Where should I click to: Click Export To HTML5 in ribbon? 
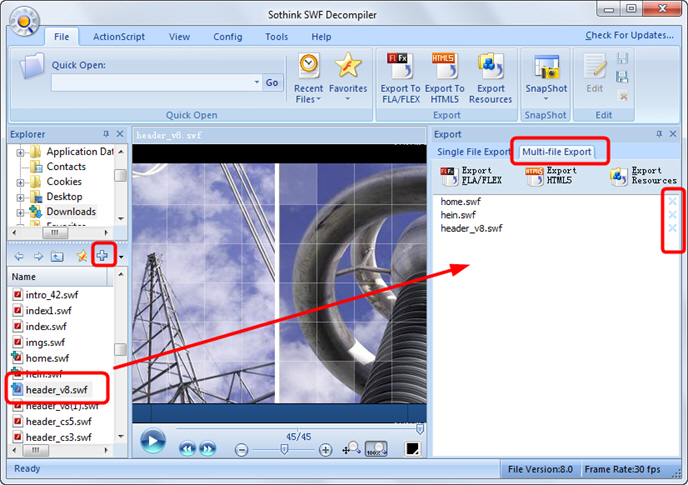point(444,78)
